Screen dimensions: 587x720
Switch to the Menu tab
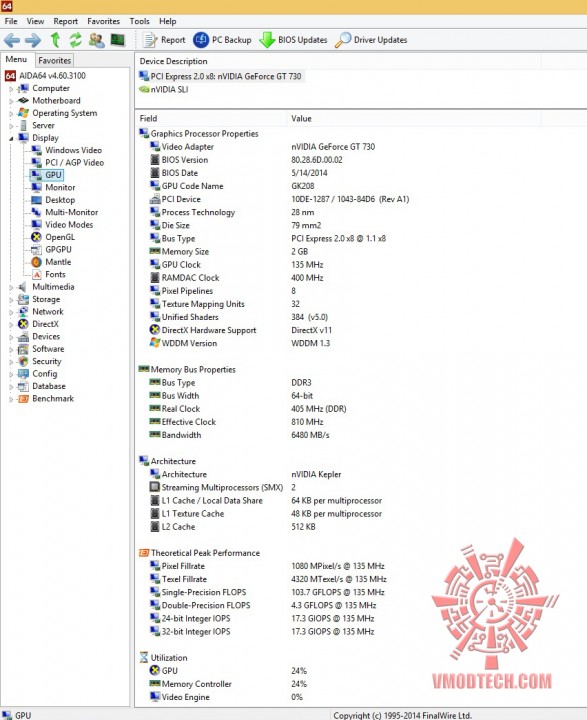(17, 59)
